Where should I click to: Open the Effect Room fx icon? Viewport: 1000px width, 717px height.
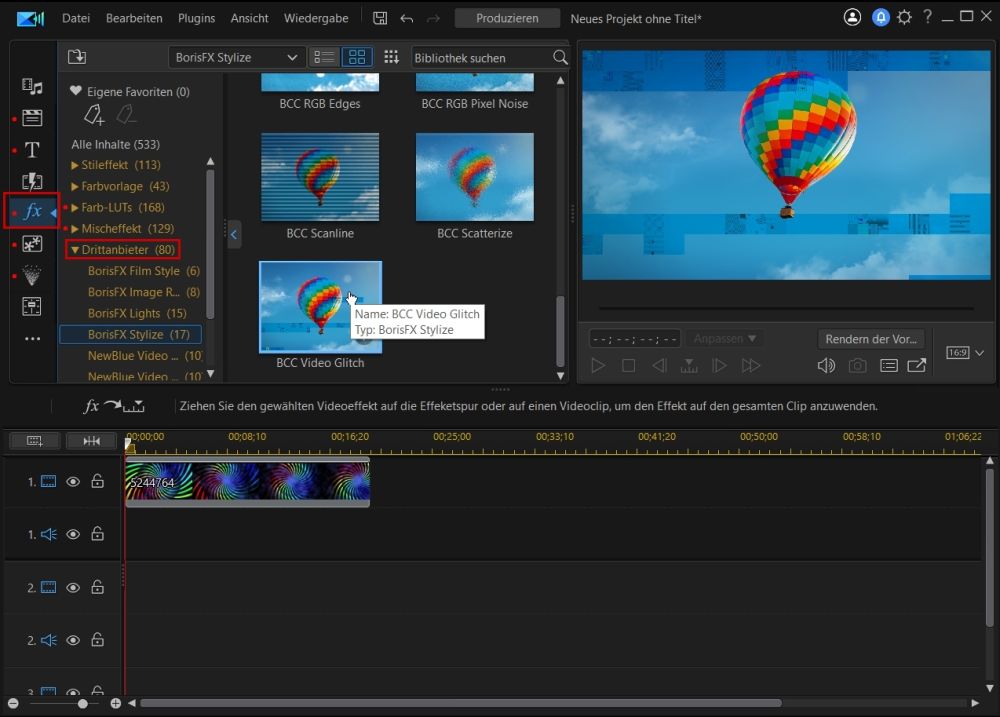(x=33, y=211)
